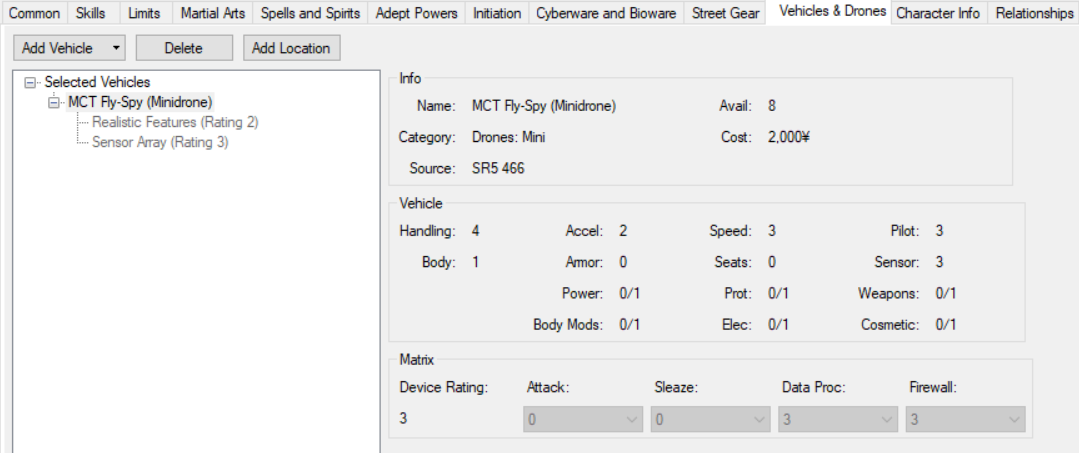The height and width of the screenshot is (453, 1079).
Task: Switch to the Street Gear tab
Action: coord(725,13)
